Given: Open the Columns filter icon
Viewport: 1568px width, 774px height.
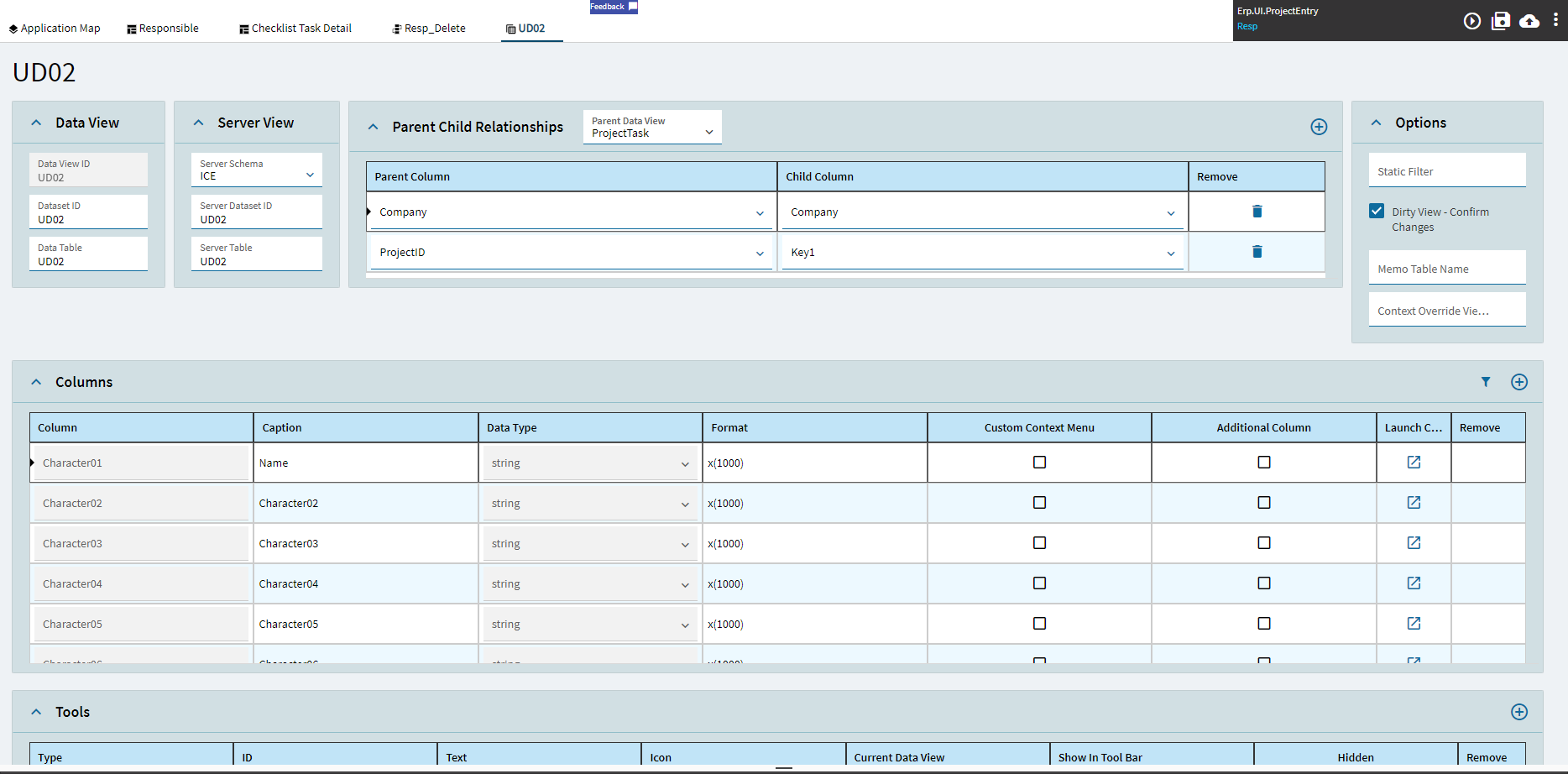Looking at the screenshot, I should point(1486,382).
